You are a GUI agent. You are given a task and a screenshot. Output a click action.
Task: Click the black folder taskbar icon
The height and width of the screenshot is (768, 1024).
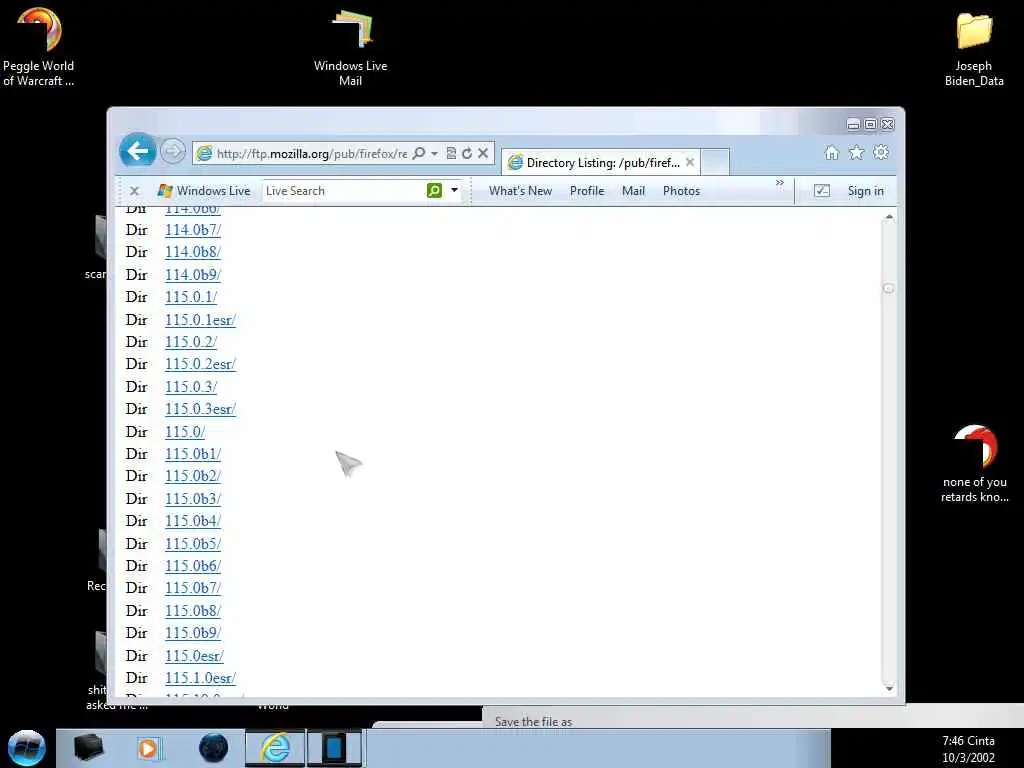[89, 748]
